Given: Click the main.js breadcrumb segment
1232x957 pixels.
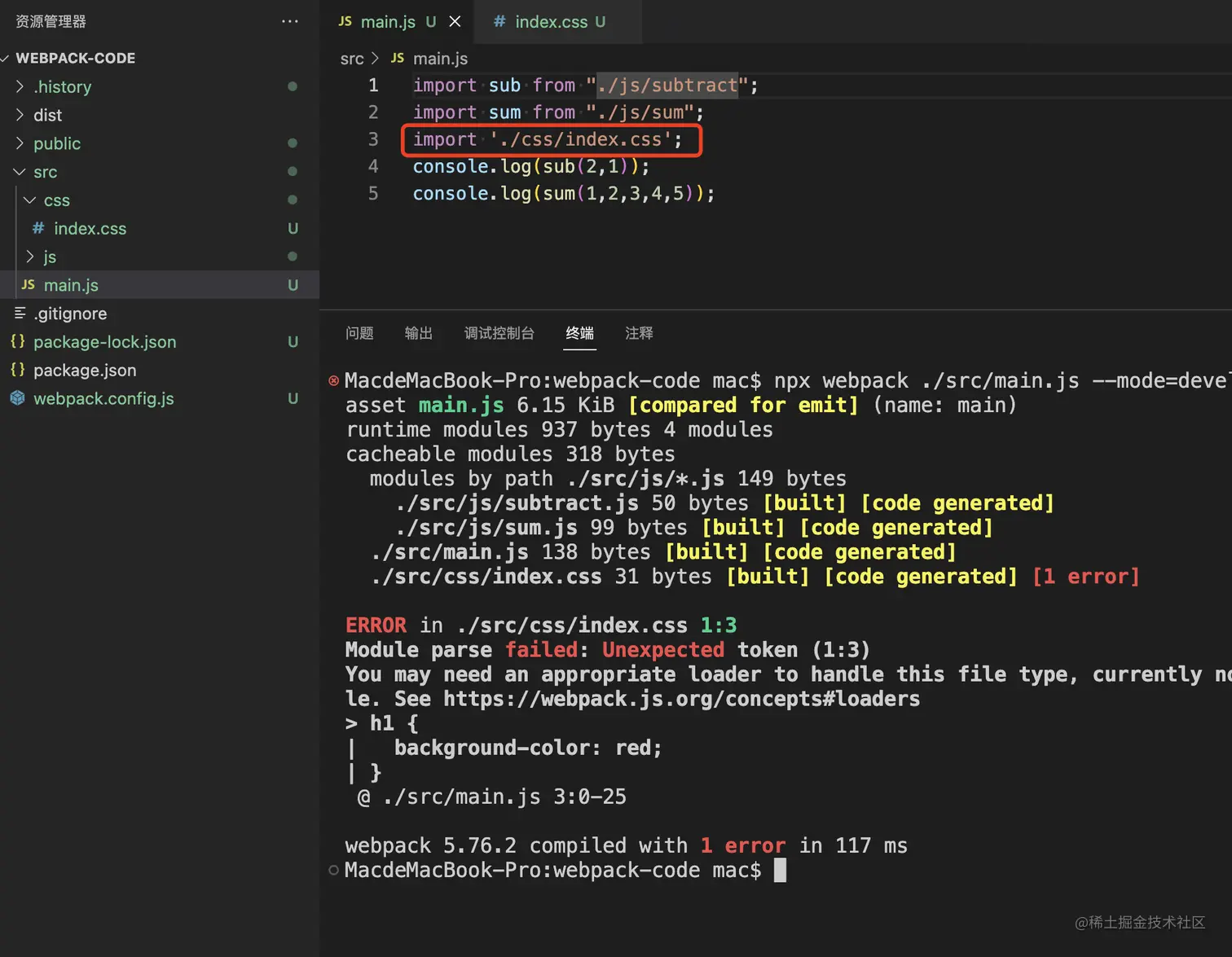Looking at the screenshot, I should (x=440, y=59).
